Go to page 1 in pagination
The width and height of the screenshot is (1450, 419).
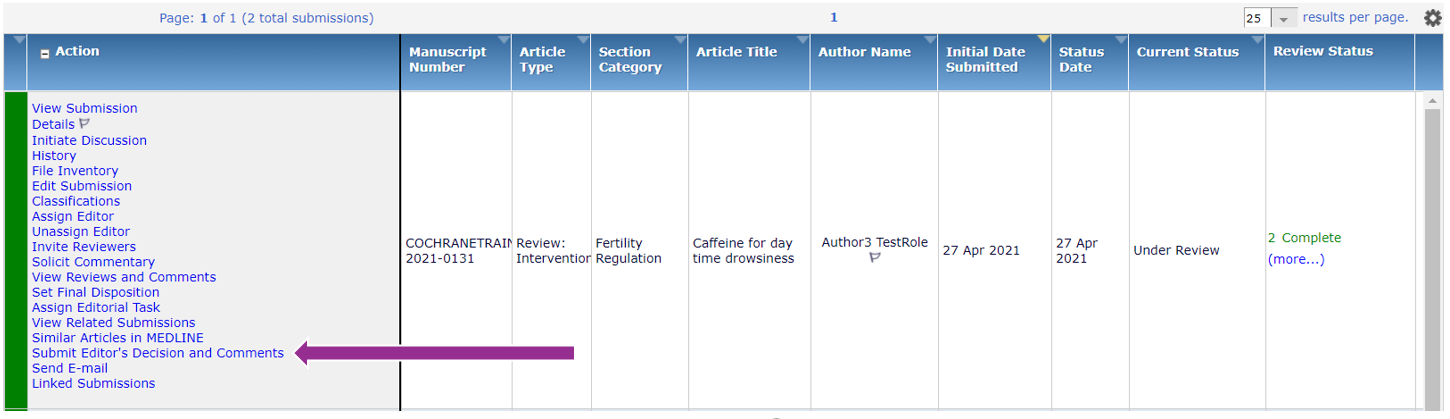[834, 18]
